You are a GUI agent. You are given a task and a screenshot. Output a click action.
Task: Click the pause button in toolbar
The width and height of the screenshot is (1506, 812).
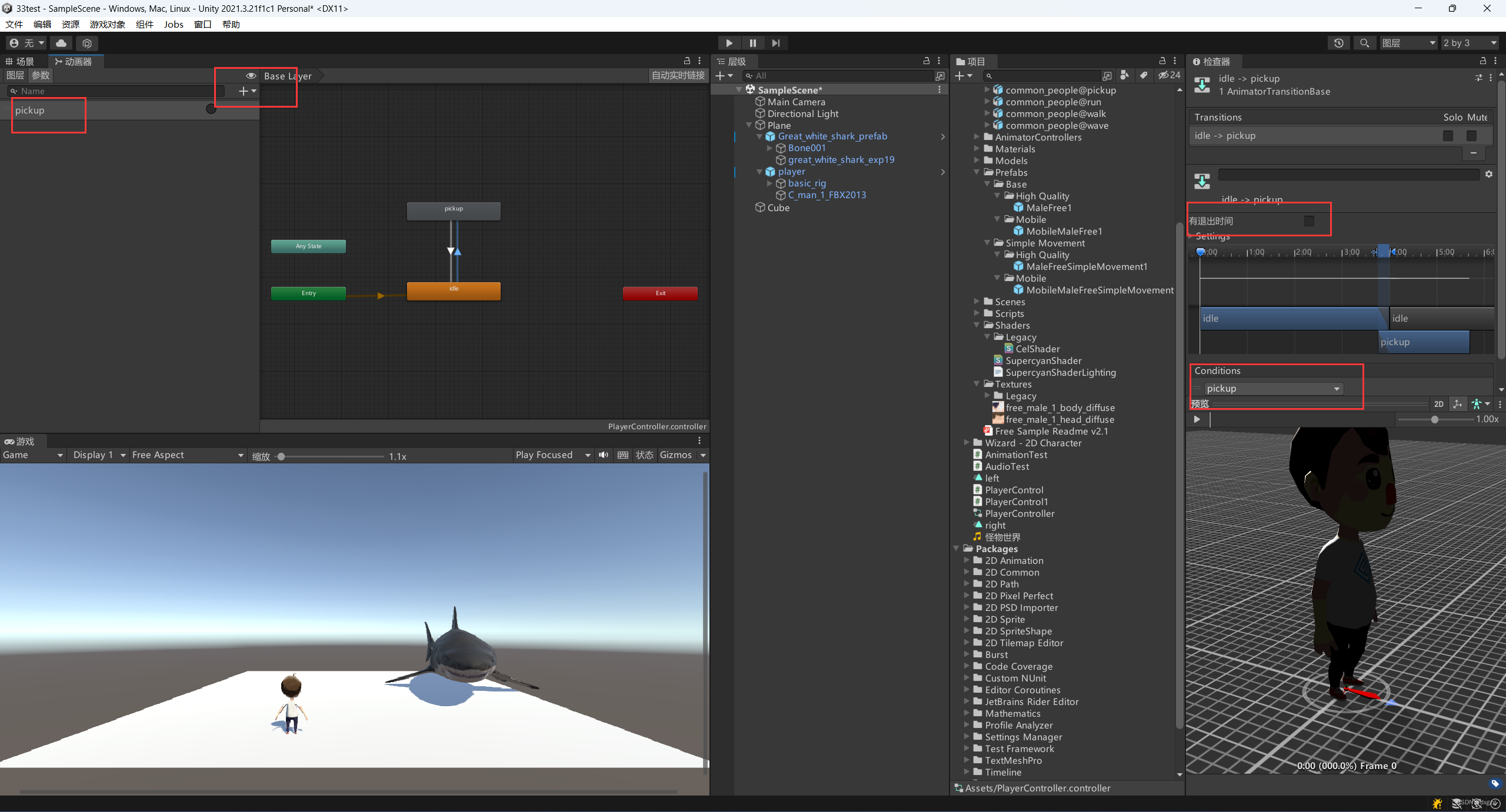752,42
